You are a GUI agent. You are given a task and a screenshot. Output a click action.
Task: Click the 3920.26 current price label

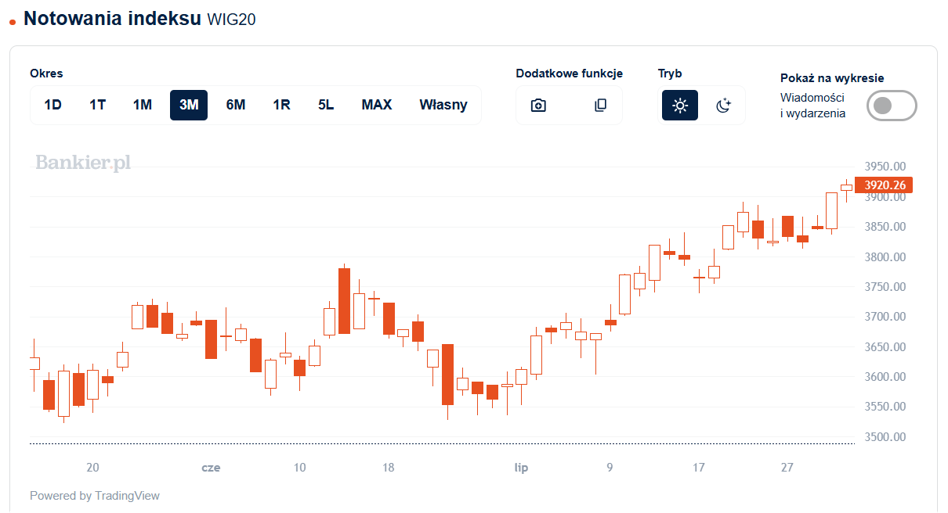[x=884, y=185]
